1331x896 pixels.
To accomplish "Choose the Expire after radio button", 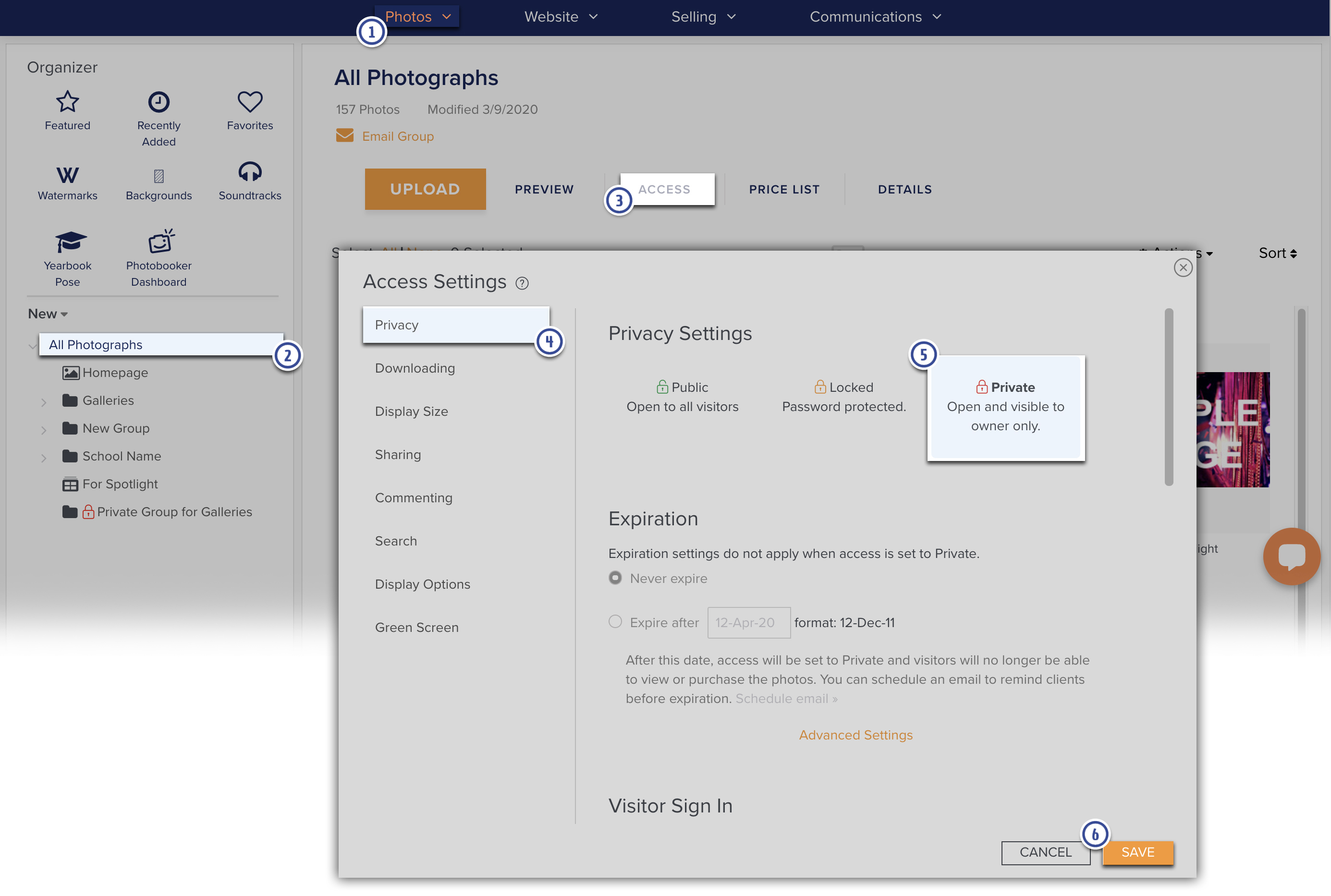I will [x=615, y=622].
